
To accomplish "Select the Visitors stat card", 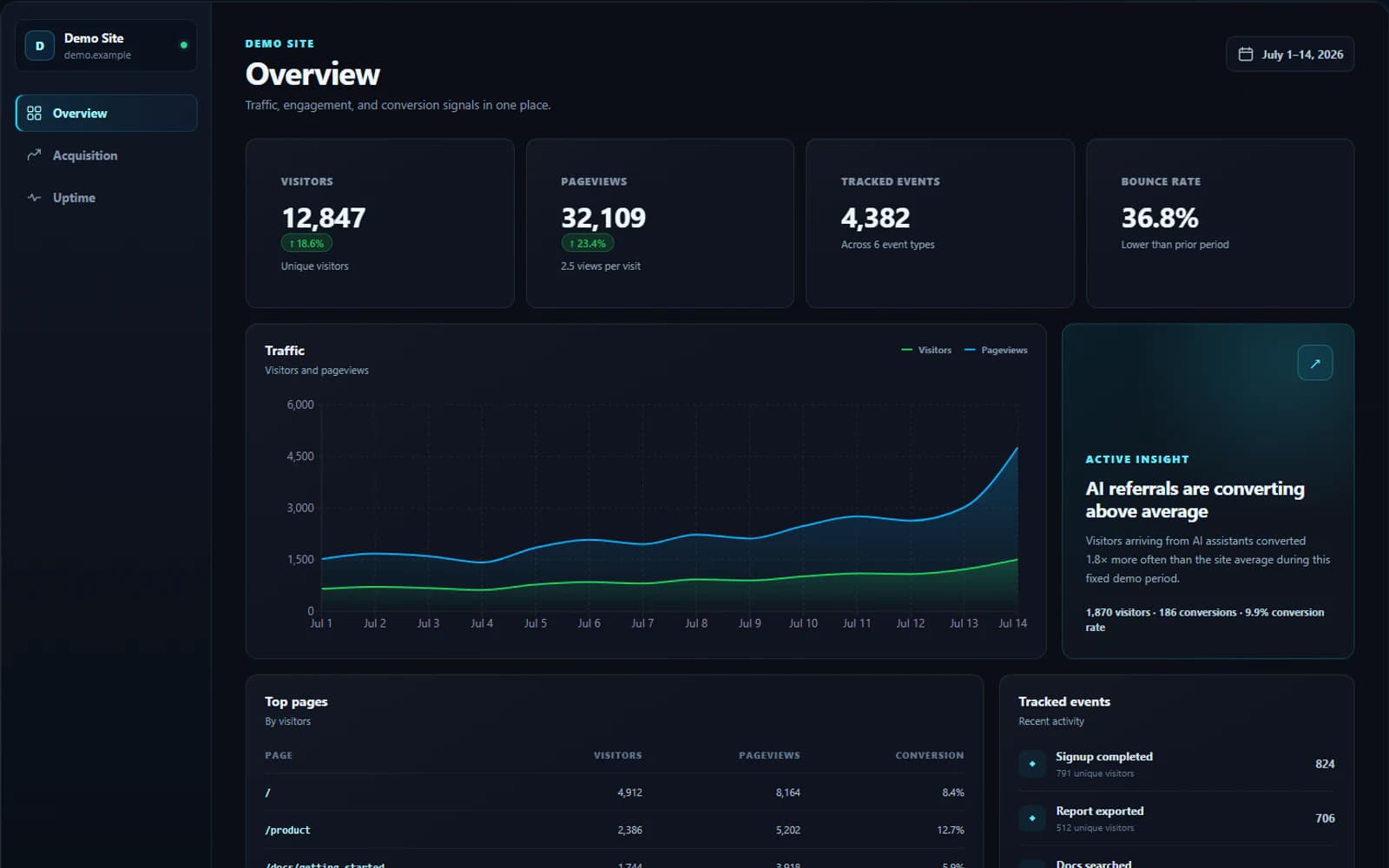I will point(379,223).
